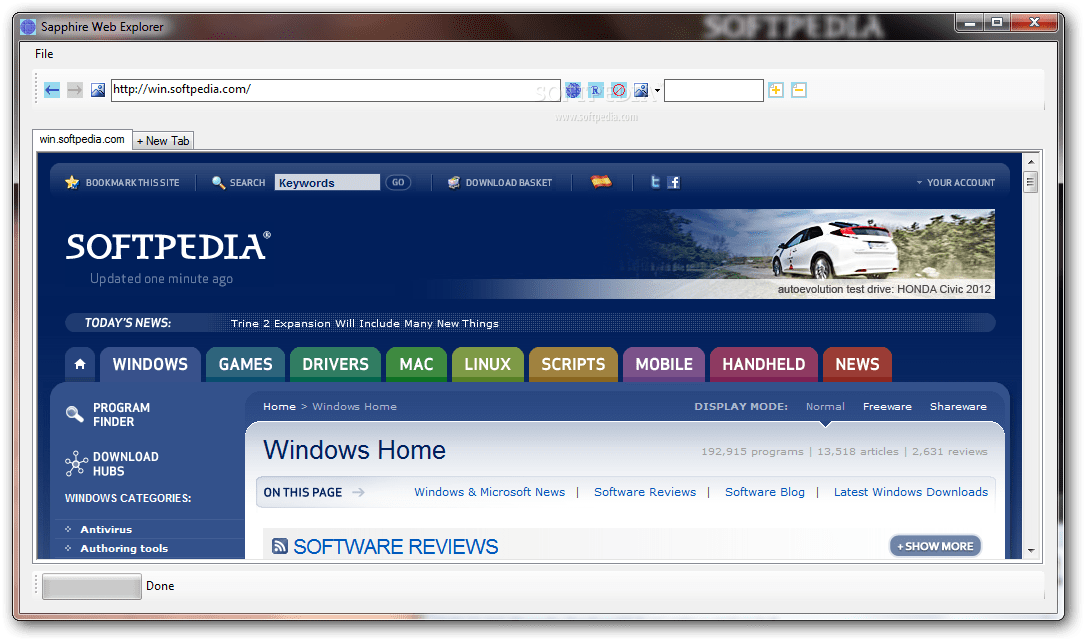The width and height of the screenshot is (1085, 641).
Task: Open the small dropdown arrow beside the image icon
Action: coord(657,91)
